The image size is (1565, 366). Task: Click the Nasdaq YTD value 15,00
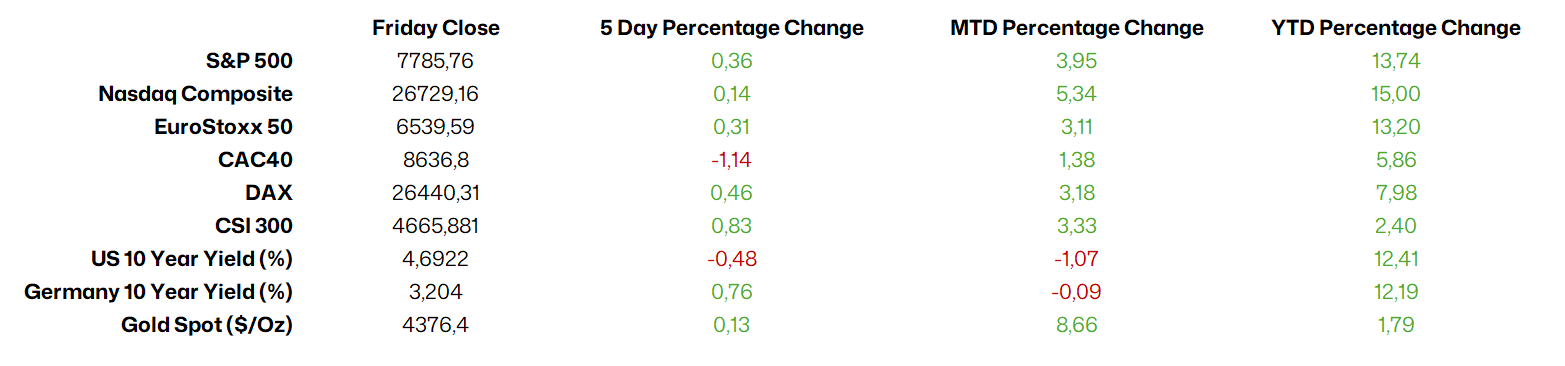[x=1396, y=94]
